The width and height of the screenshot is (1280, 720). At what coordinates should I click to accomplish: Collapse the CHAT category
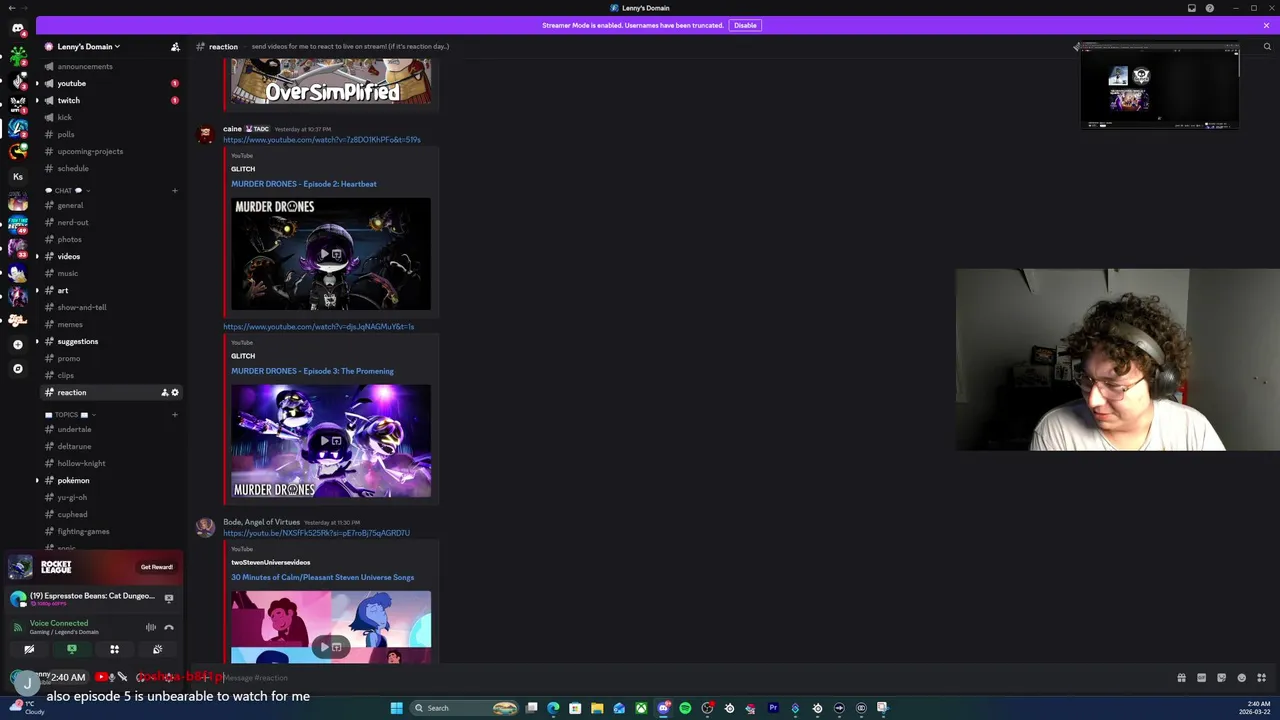[x=67, y=190]
